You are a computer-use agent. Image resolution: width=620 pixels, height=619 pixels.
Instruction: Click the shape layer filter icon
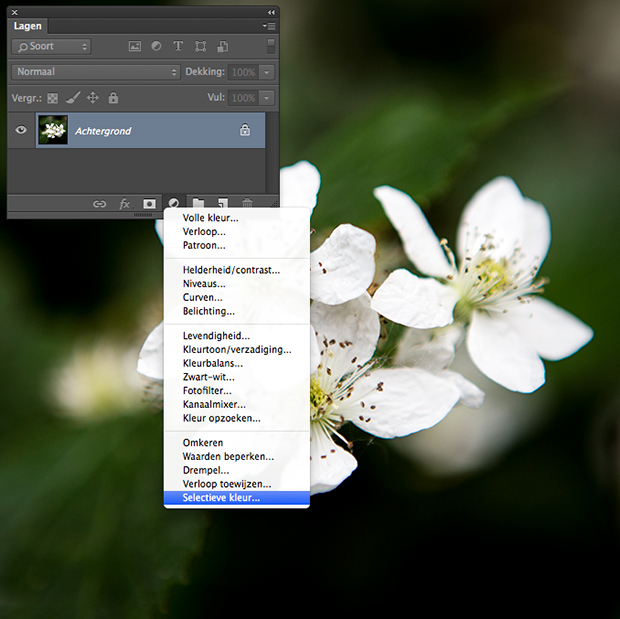click(x=200, y=46)
